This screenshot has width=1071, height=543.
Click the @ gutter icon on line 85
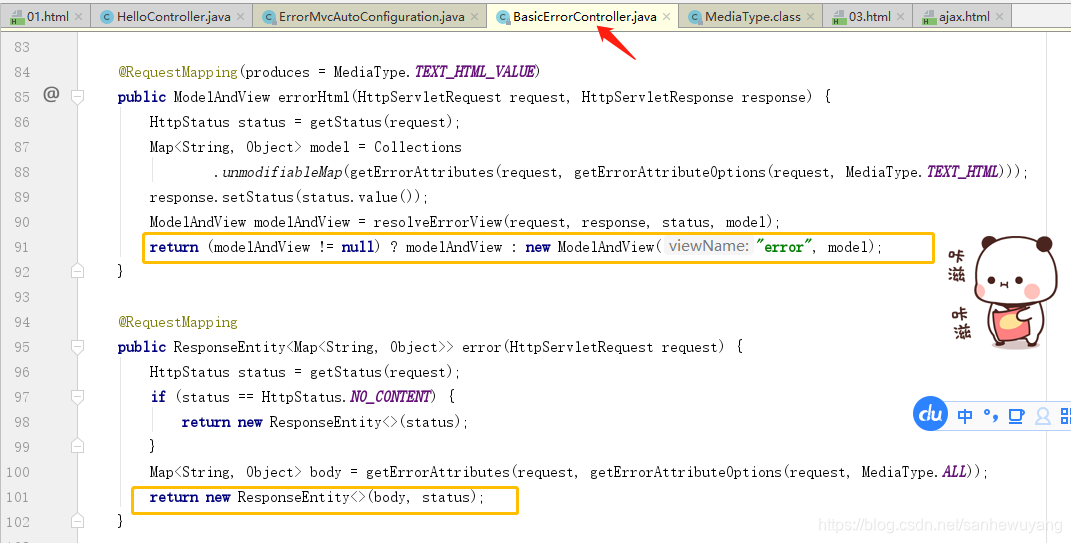51,94
